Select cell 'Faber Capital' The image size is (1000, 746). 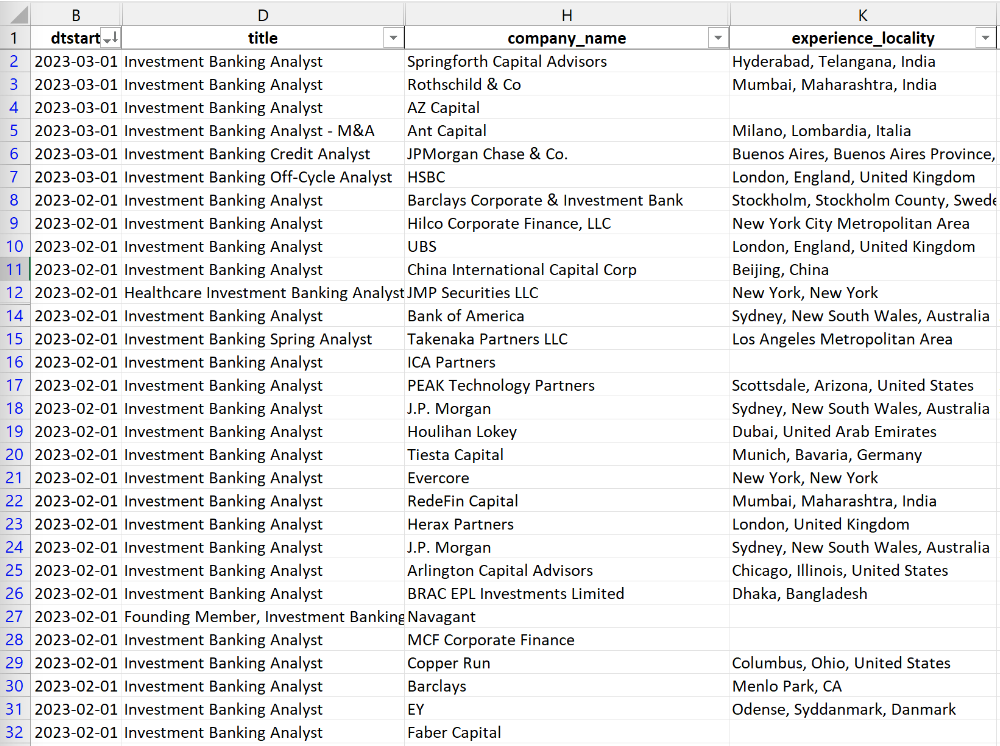tap(566, 733)
